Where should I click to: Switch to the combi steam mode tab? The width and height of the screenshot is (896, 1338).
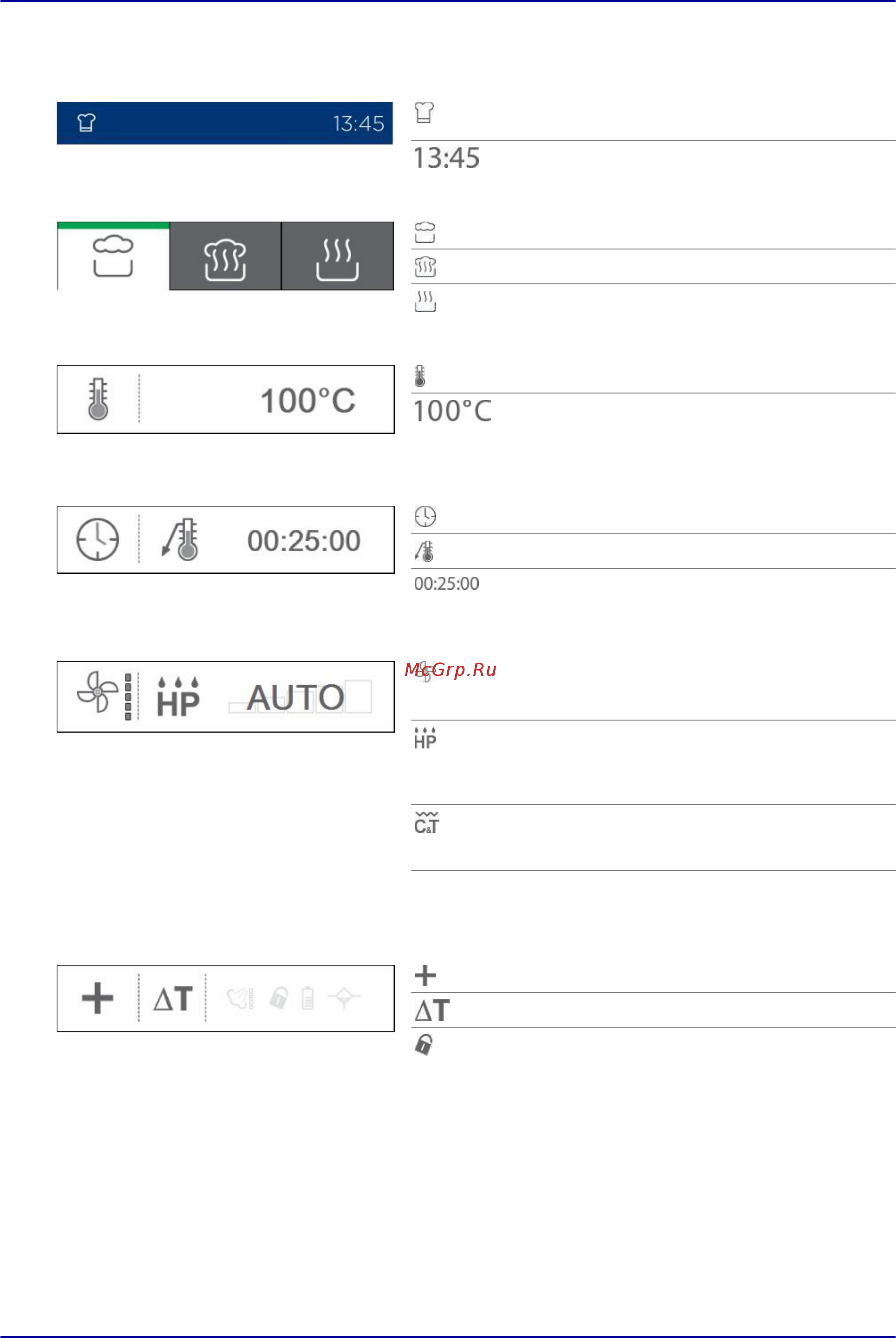(225, 256)
